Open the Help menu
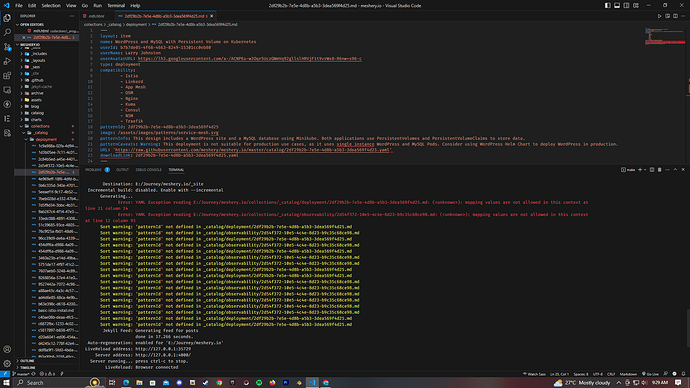The width and height of the screenshot is (690, 388). point(135,5)
